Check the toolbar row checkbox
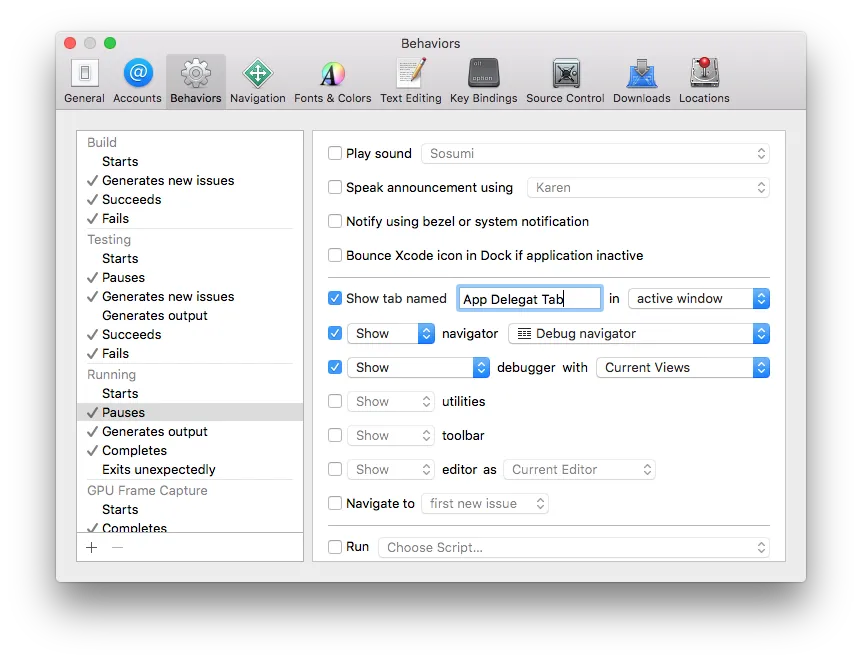Screen dimensions: 862x662 point(335,435)
